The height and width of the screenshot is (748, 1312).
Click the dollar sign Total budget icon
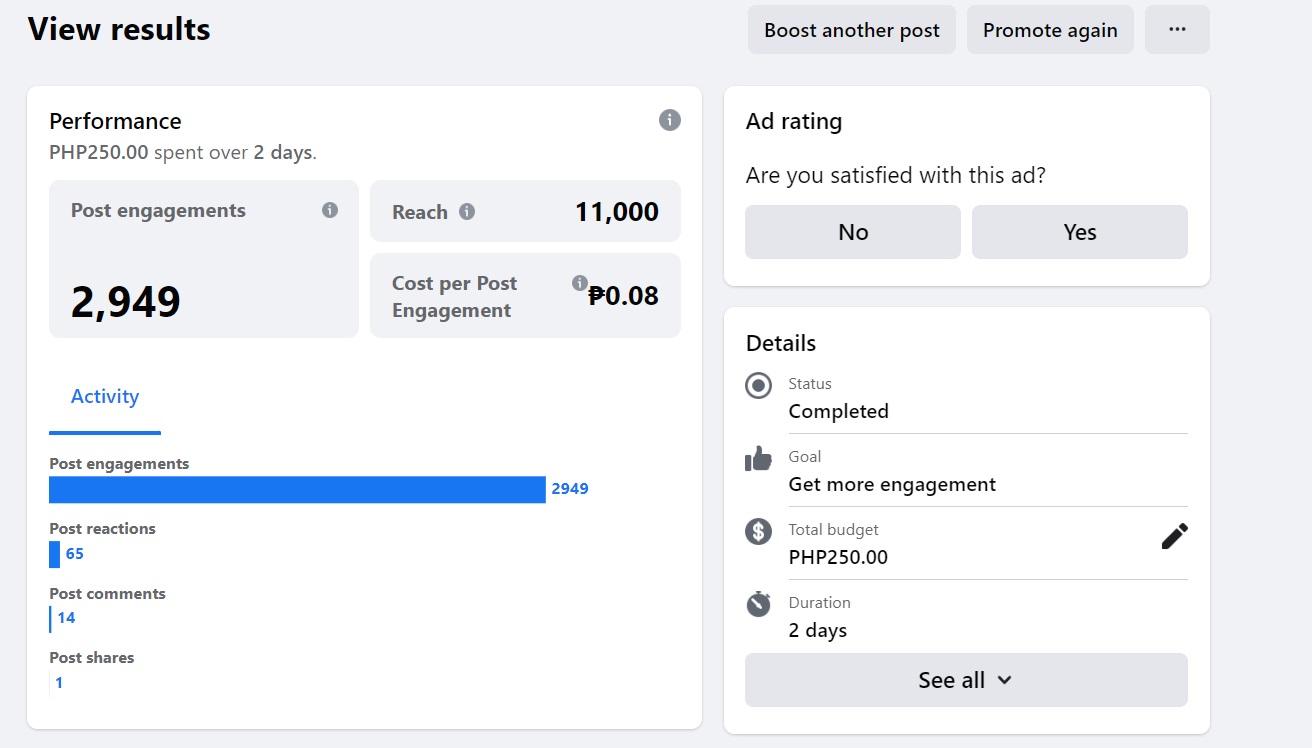(759, 531)
